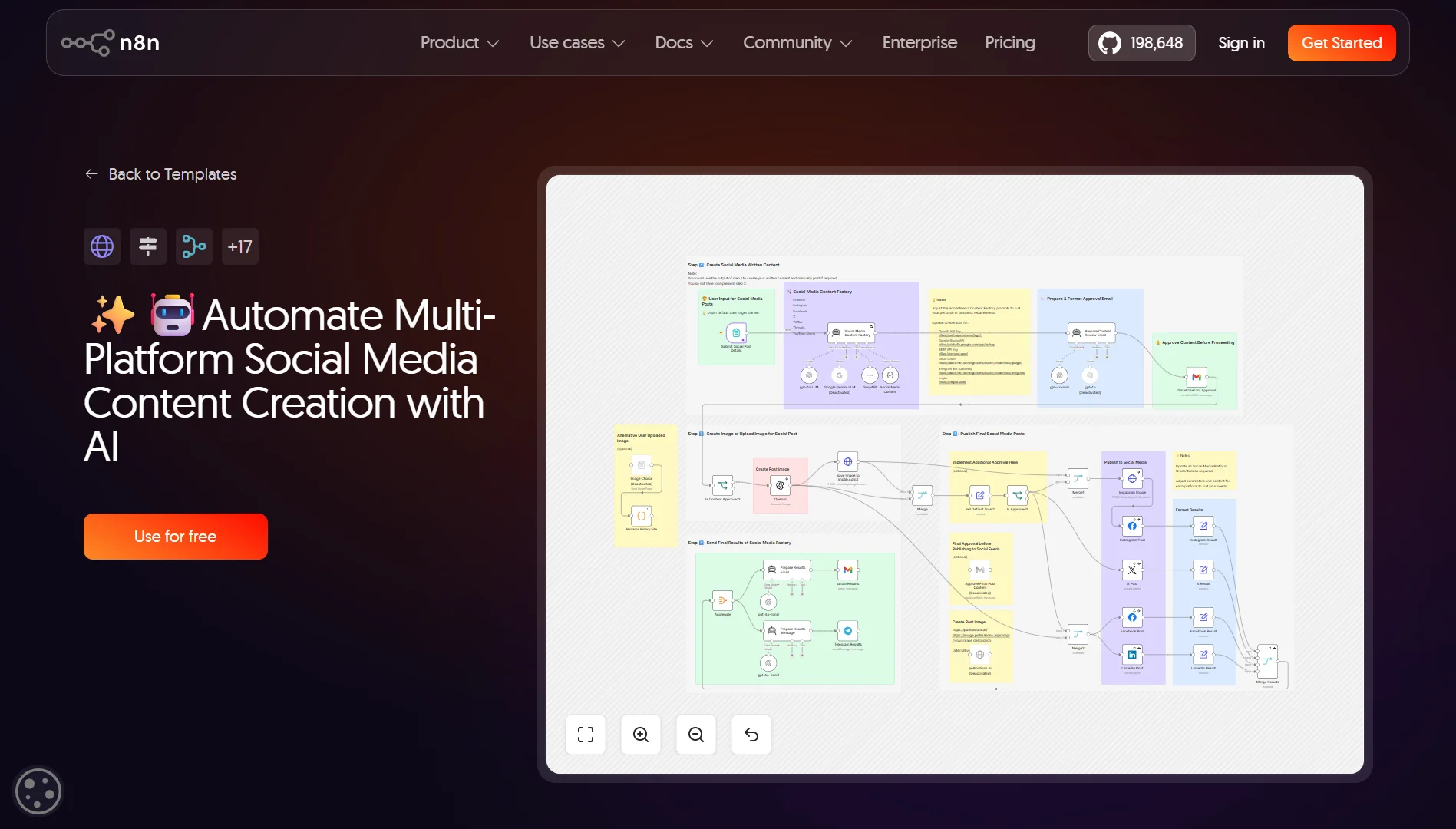Select the Google Gemini LLM node

pos(840,375)
